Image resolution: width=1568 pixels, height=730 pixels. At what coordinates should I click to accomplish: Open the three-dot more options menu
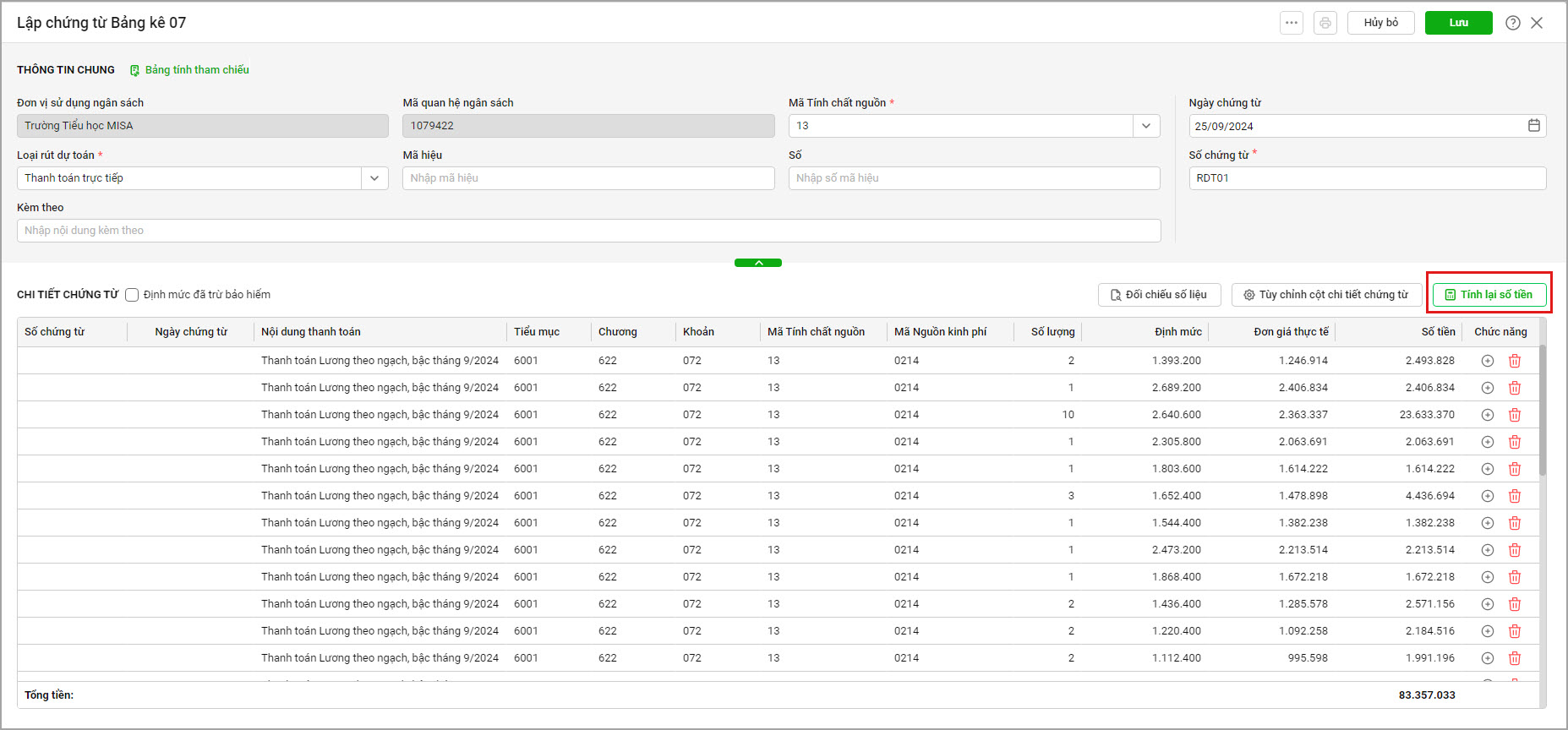coord(1291,23)
